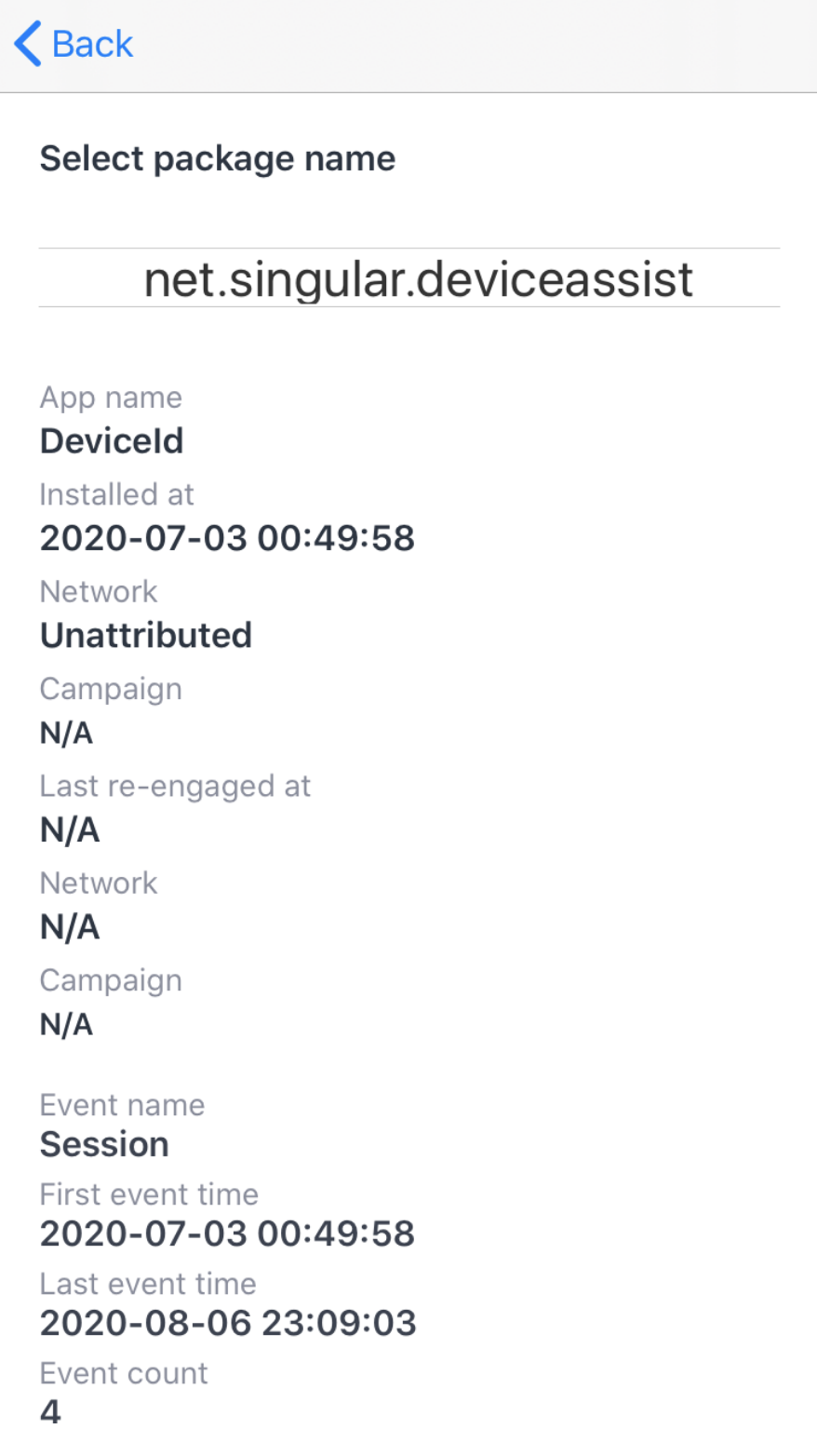The width and height of the screenshot is (817, 1456).
Task: Click the second Campaign label
Action: click(110, 979)
